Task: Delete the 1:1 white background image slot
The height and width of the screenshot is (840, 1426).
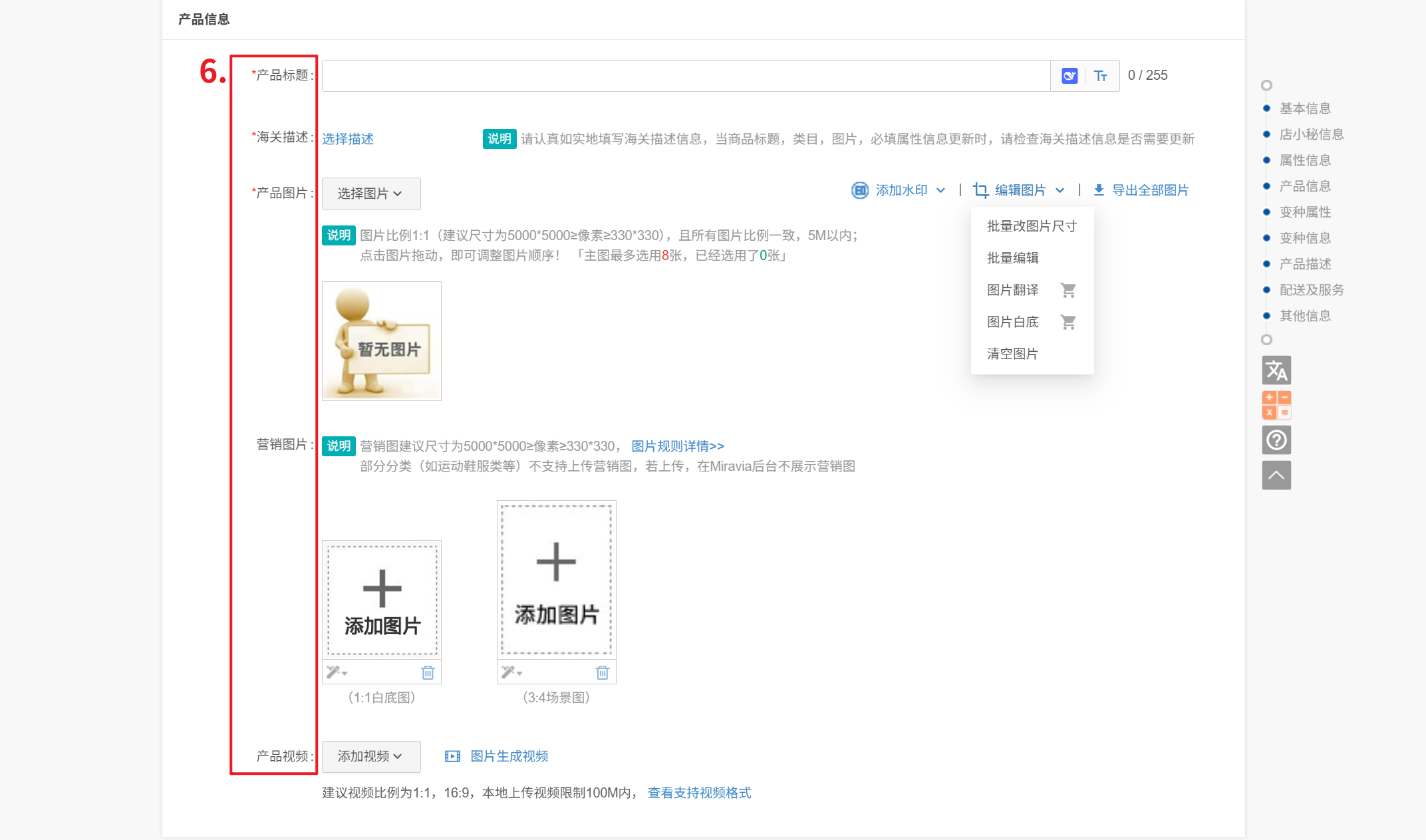Action: (x=428, y=673)
